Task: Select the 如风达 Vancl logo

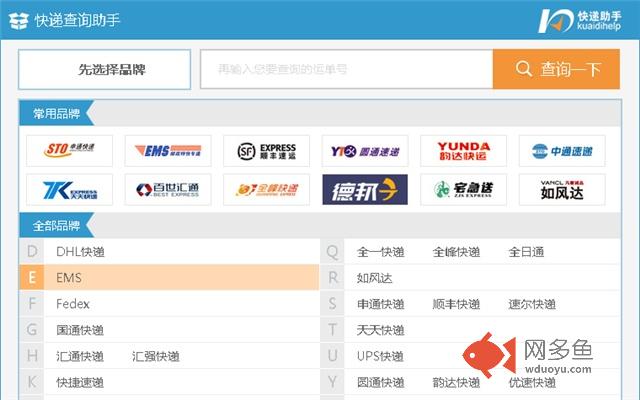Action: [562, 190]
